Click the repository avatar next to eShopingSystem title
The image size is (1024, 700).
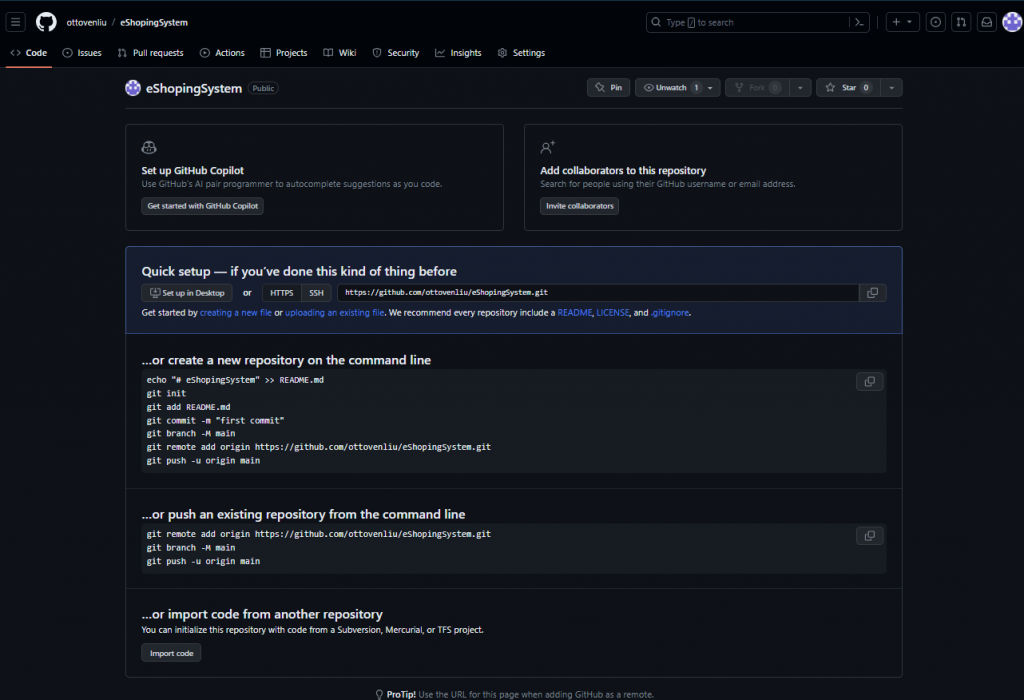click(133, 88)
